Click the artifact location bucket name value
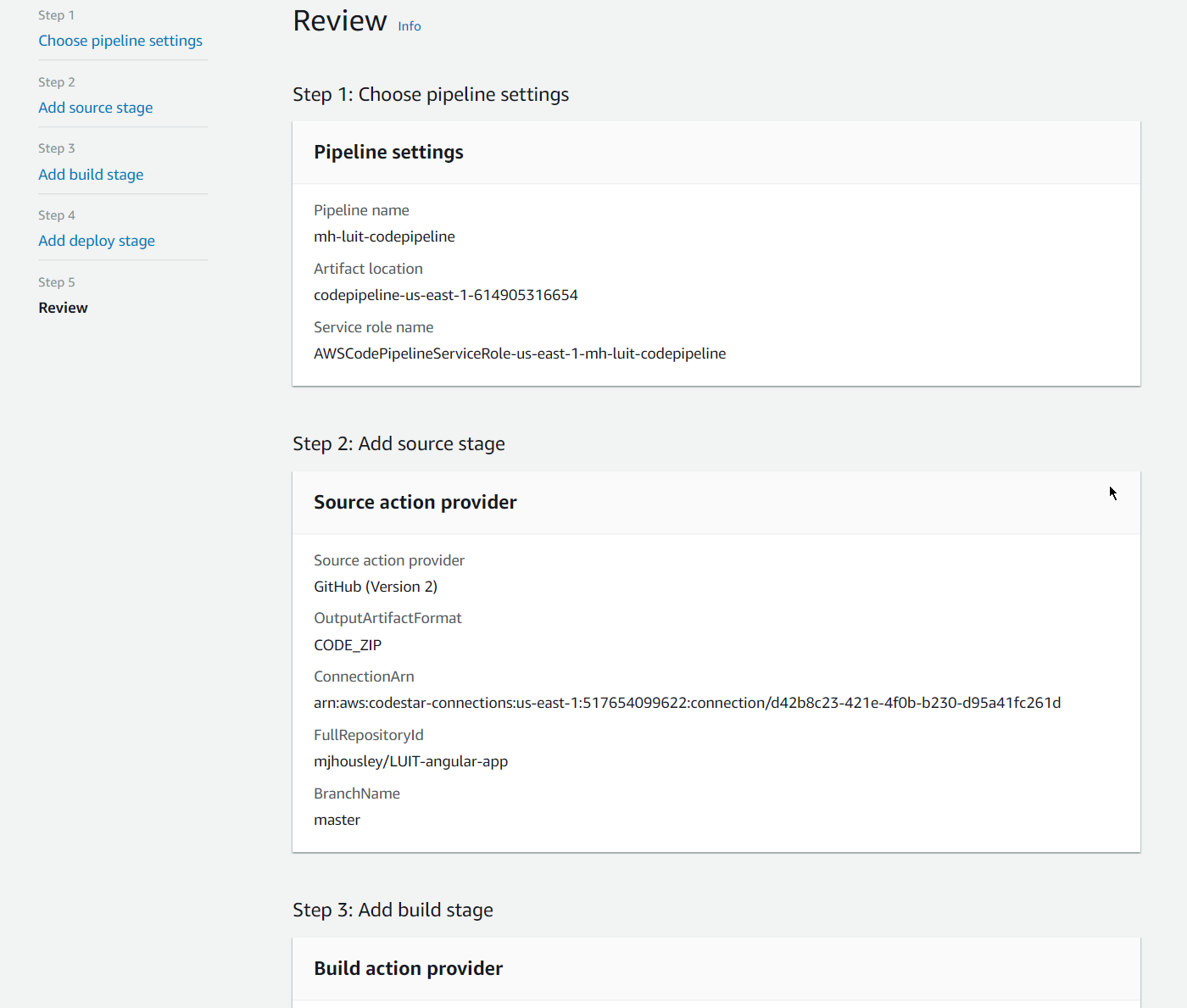This screenshot has height=1008, width=1187. coord(445,295)
